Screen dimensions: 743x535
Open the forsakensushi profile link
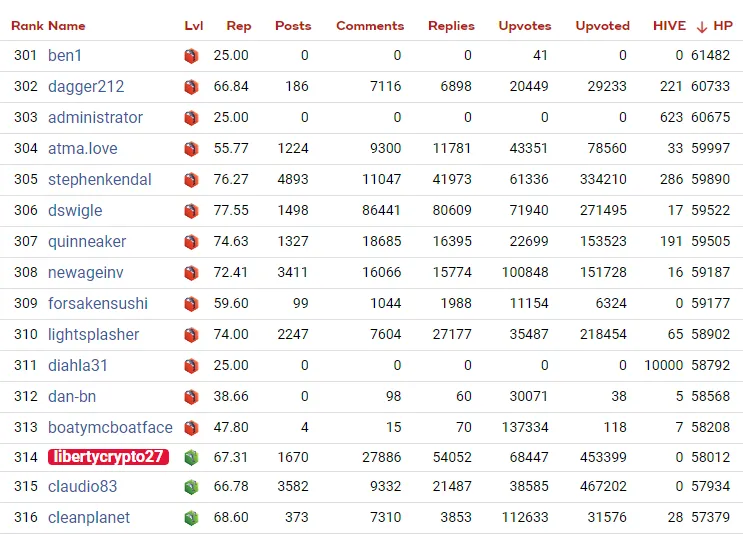[x=98, y=303]
